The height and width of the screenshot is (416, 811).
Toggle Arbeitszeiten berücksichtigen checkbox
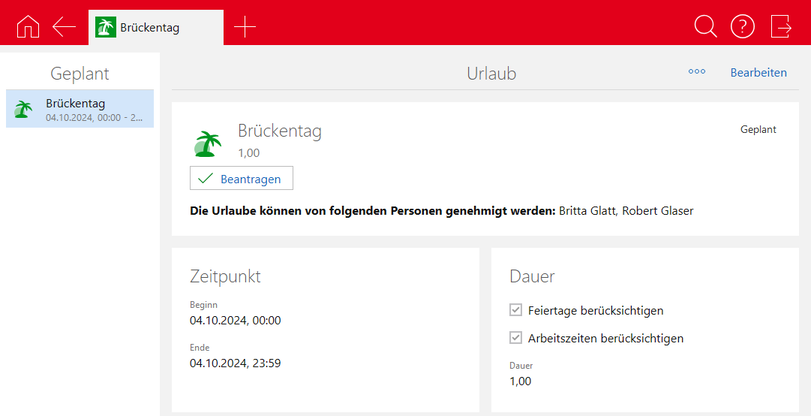coord(516,338)
